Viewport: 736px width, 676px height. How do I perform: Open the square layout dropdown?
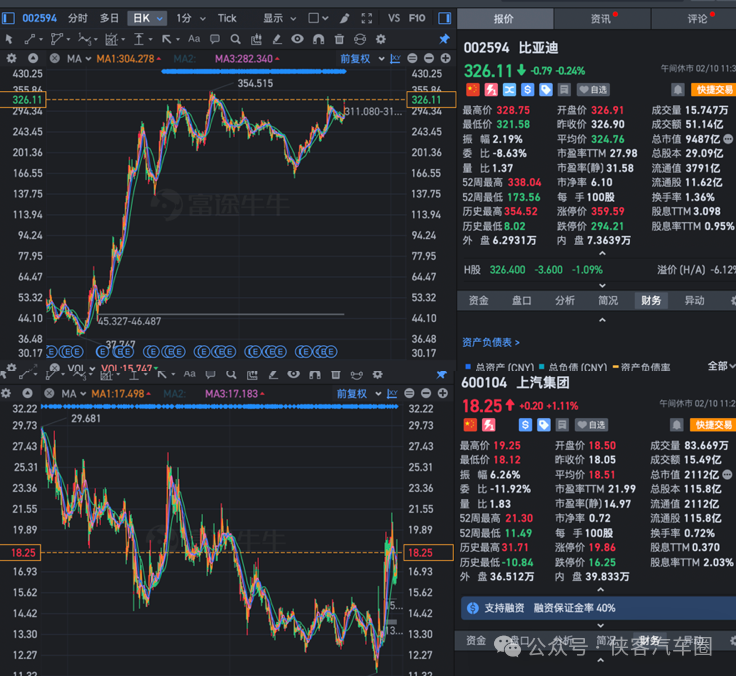coord(318,18)
